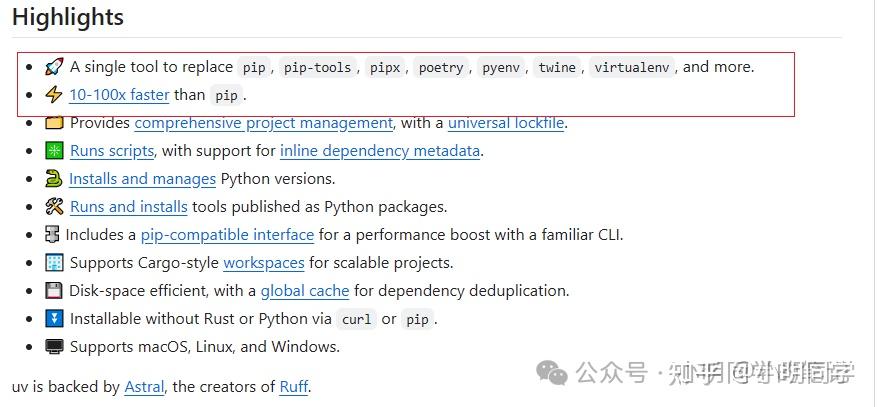The width and height of the screenshot is (877, 407).
Task: Click 'pip' code in the faster line
Action: pyautogui.click(x=227, y=96)
